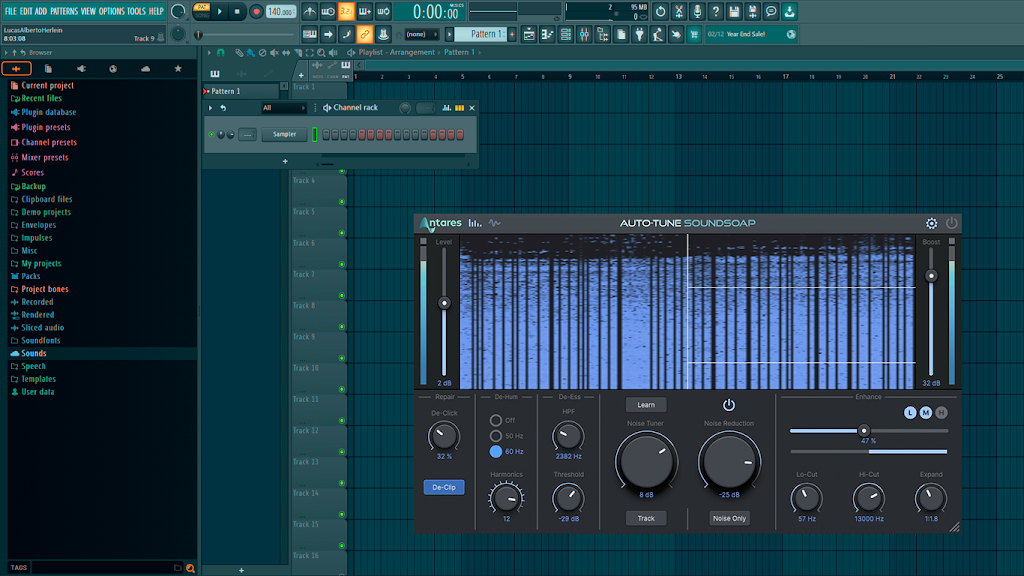This screenshot has width=1024, height=576.
Task: Click the Enhance 47 % slider handle
Action: point(864,431)
